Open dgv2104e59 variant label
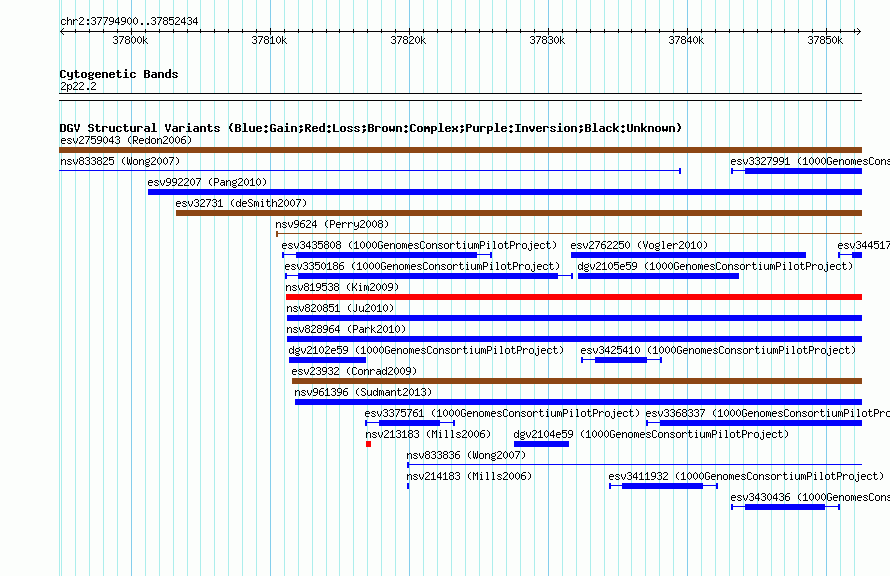The width and height of the screenshot is (890, 576). 651,434
